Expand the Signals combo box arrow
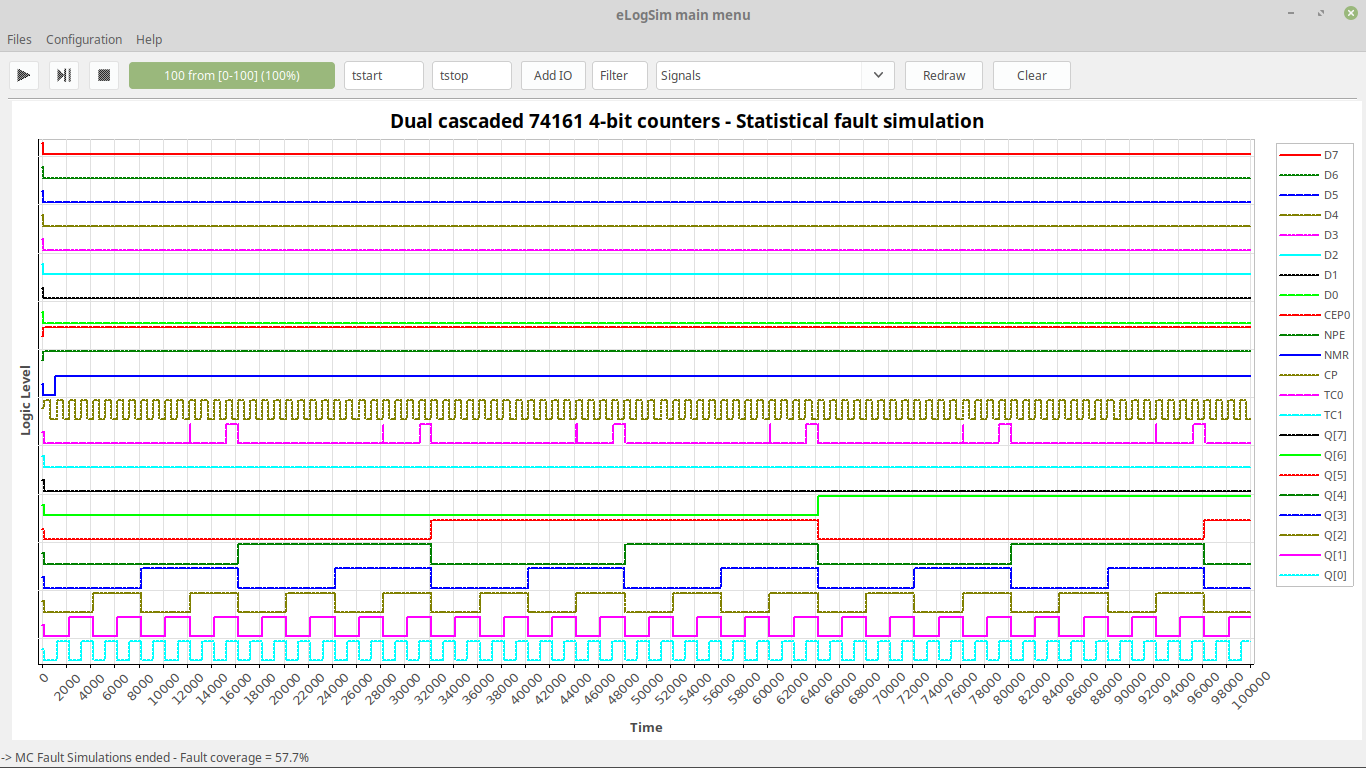This screenshot has height=768, width=1366. (x=878, y=75)
